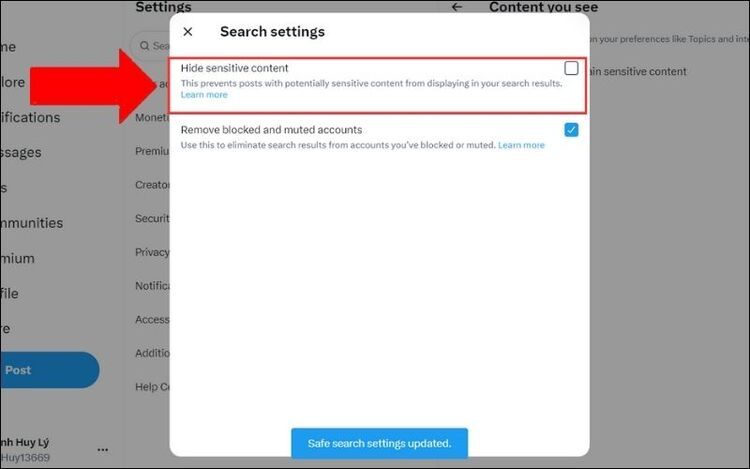Viewport: 750px width, 469px height.
Task: Open Communities from the left sidebar
Action: (x=31, y=223)
